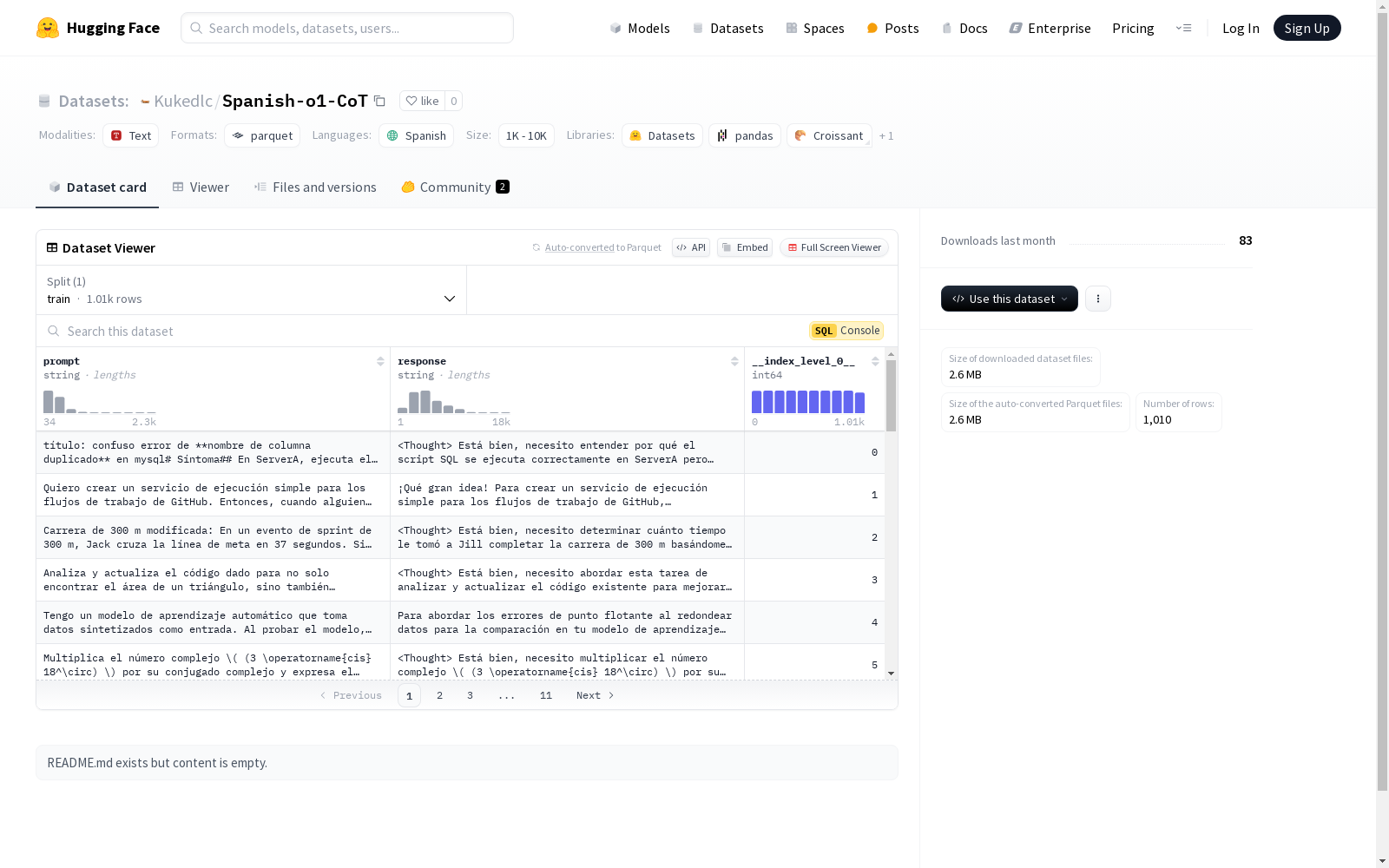Switch to the Viewer tab
Viewport: 1389px width, 868px height.
pos(201,187)
